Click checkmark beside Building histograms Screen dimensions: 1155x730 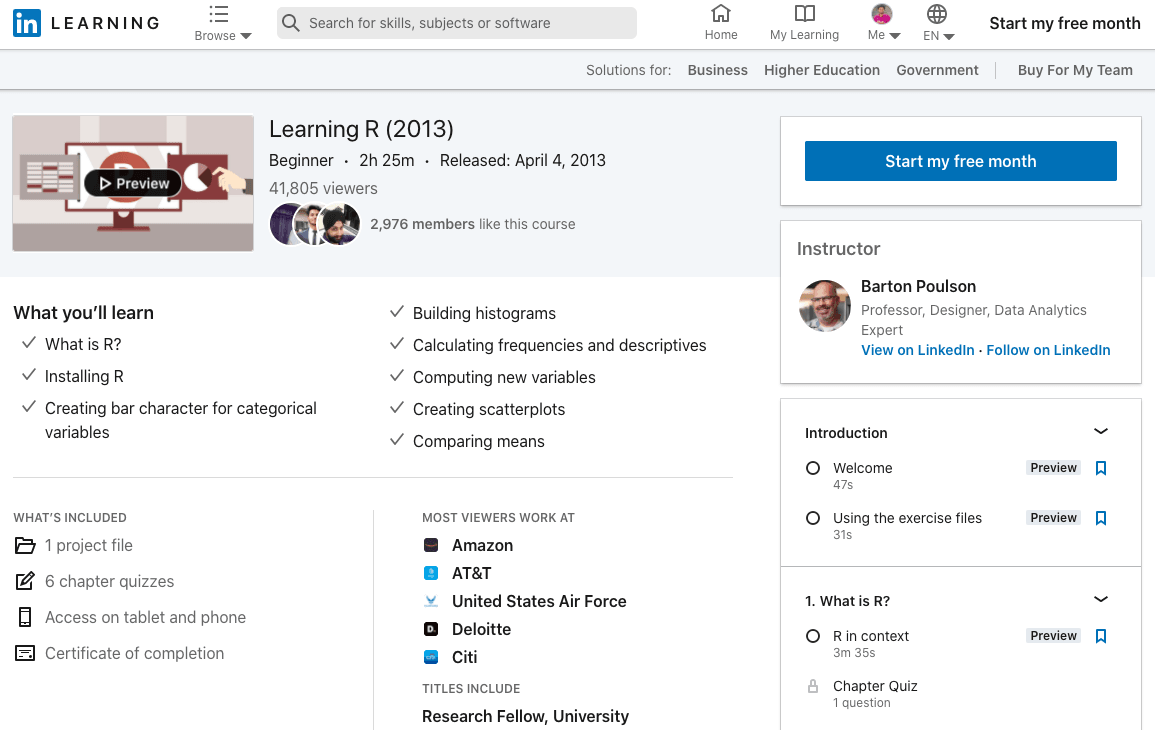pyautogui.click(x=397, y=312)
